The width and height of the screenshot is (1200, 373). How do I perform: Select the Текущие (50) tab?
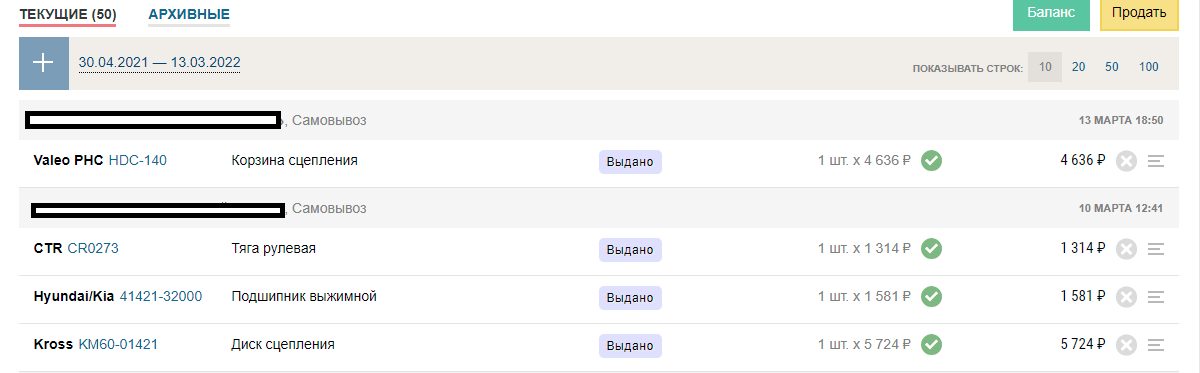pos(68,14)
